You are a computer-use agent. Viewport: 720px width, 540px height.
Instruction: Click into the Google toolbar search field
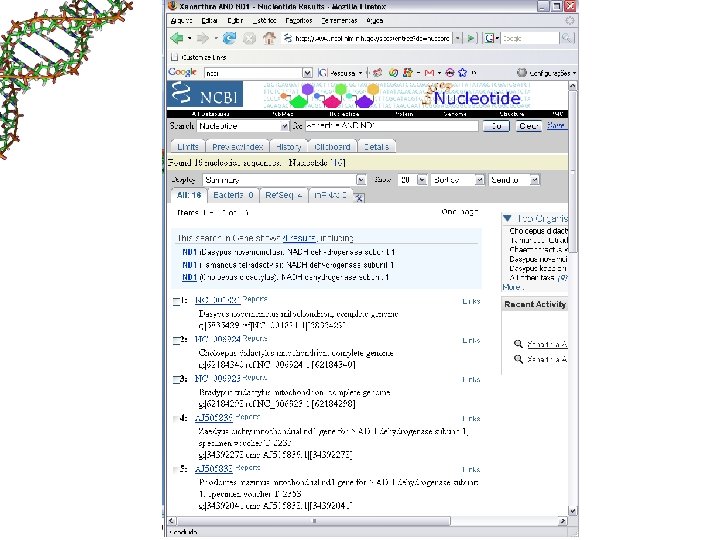click(x=253, y=73)
